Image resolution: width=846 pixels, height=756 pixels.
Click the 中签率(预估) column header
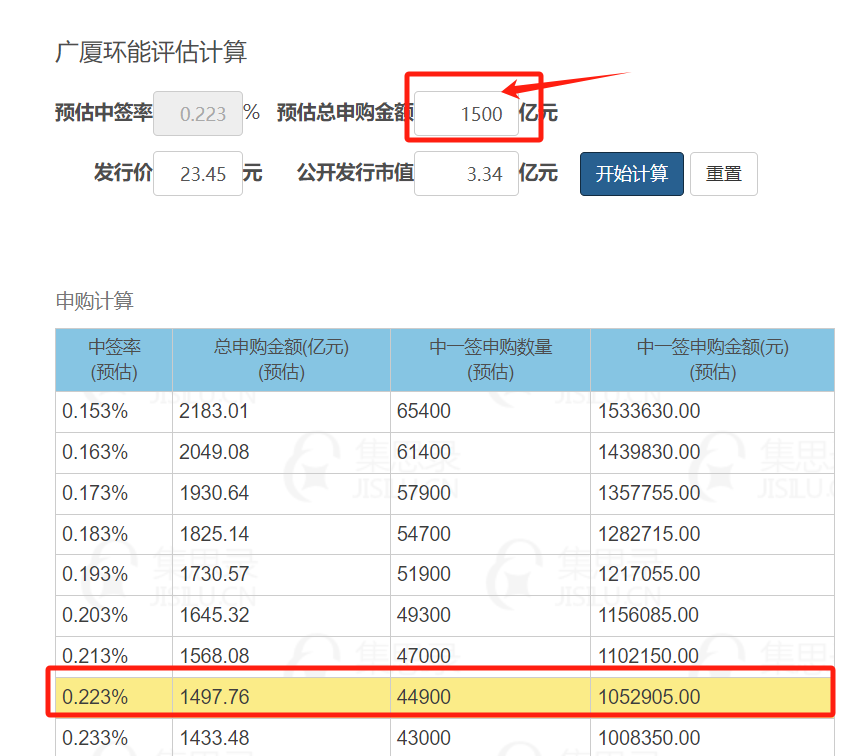coord(114,360)
